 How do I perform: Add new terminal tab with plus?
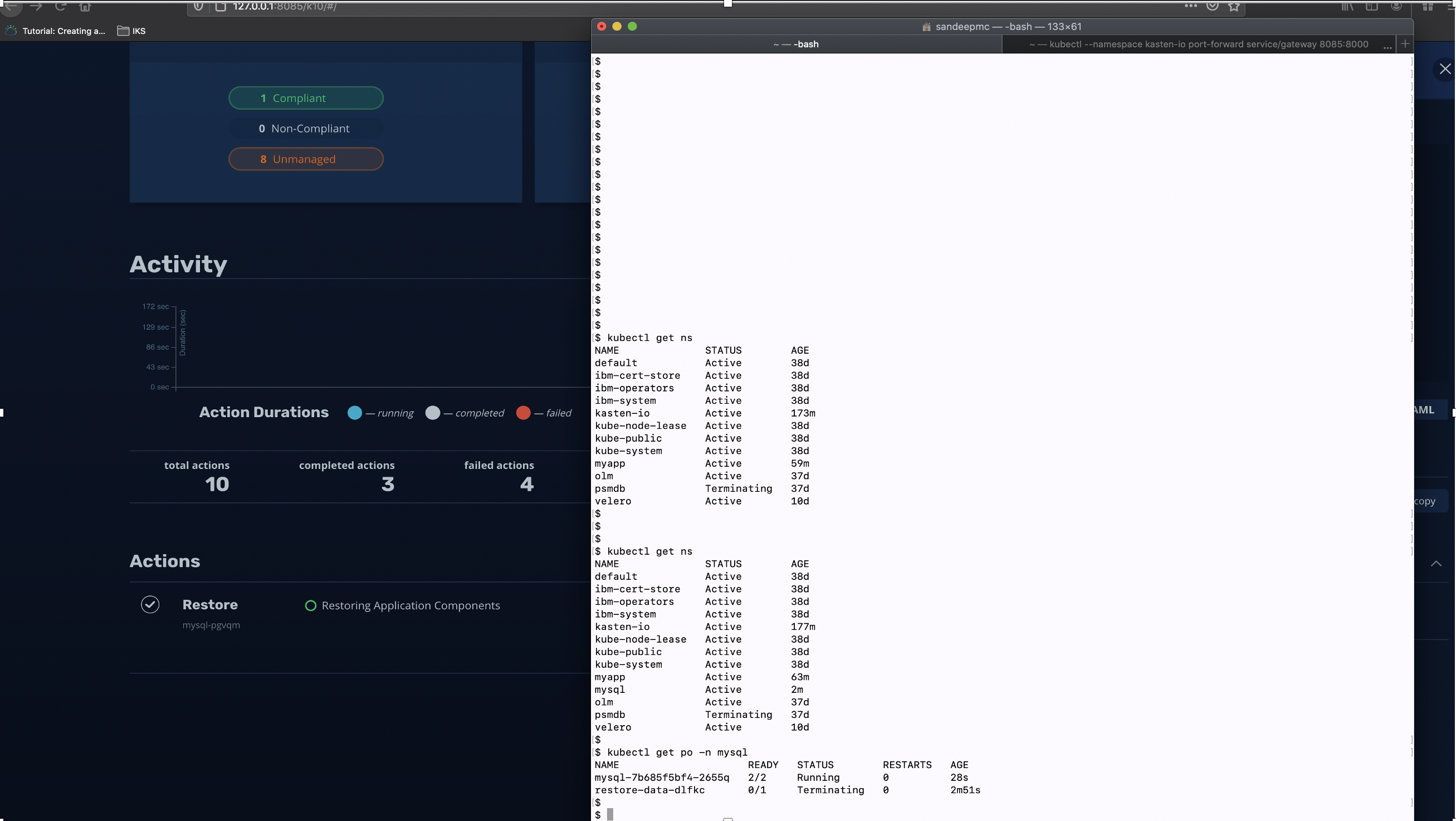coord(1405,44)
